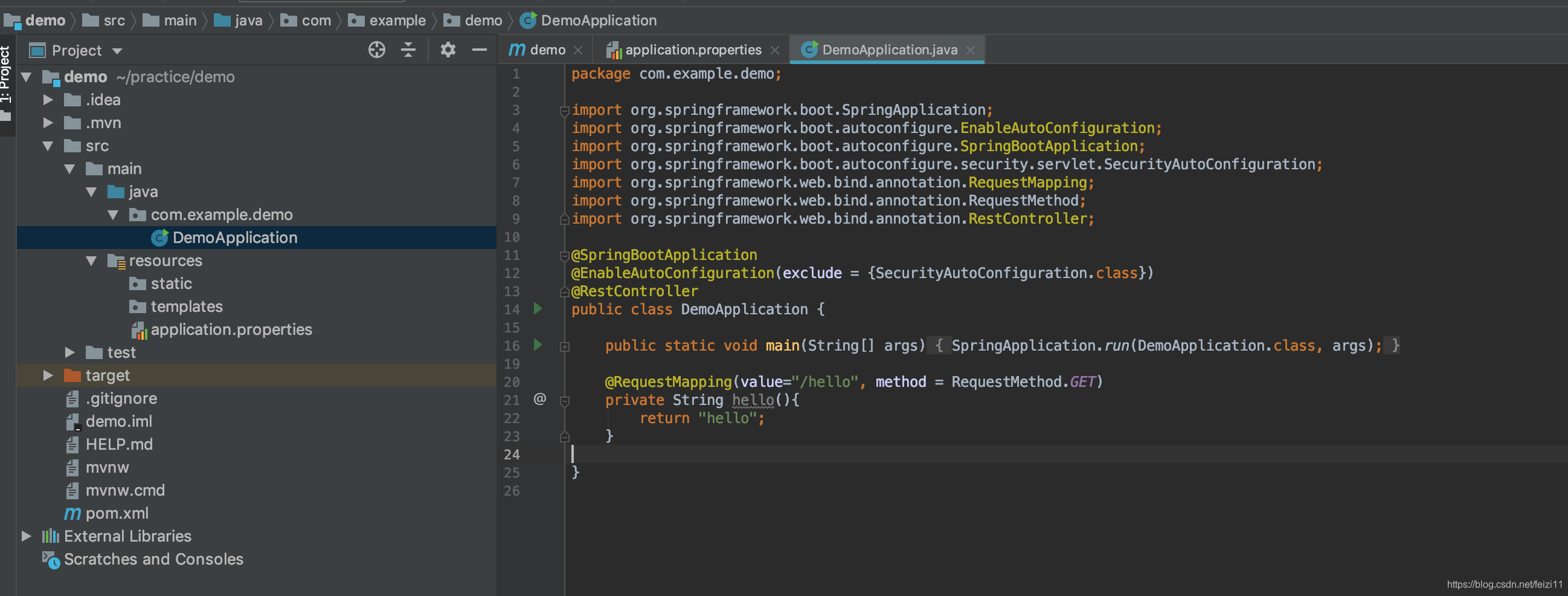Click the Locate/Scroll from Source crosshair icon
The image size is (1568, 596).
coord(377,50)
